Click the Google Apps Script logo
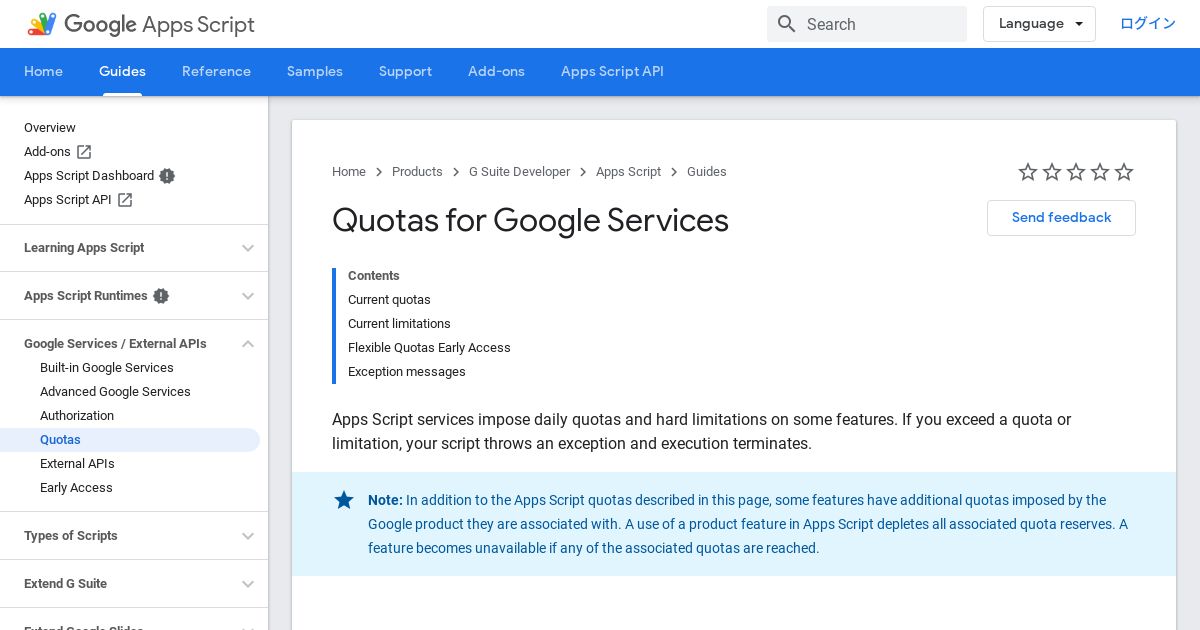The width and height of the screenshot is (1200, 630). tap(141, 24)
